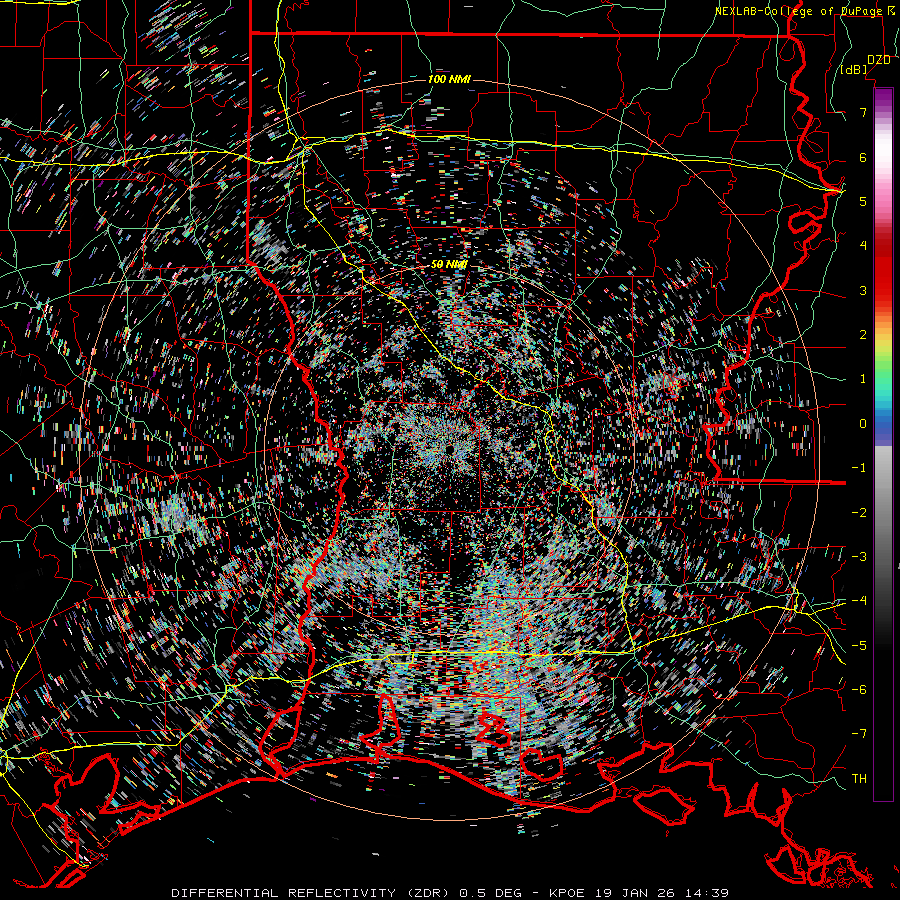Click the ZDR color scale bar
This screenshot has height=900, width=900.
[x=883, y=444]
